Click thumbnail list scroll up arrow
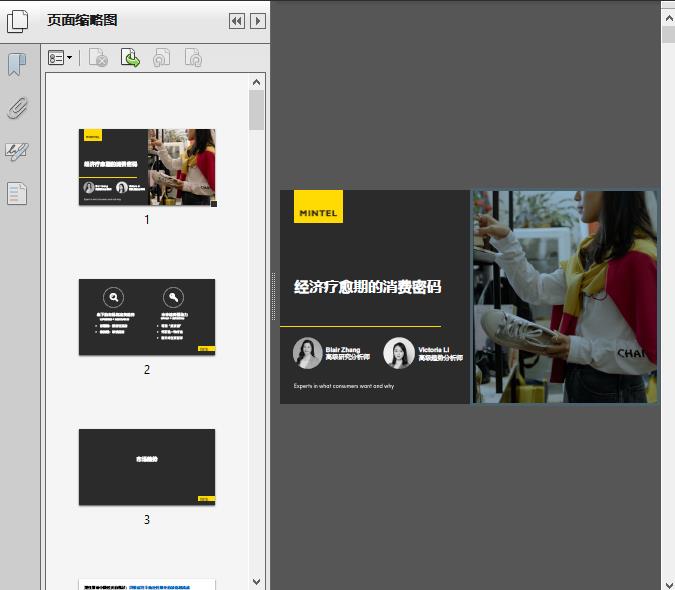Image resolution: width=675 pixels, height=590 pixels. point(257,82)
